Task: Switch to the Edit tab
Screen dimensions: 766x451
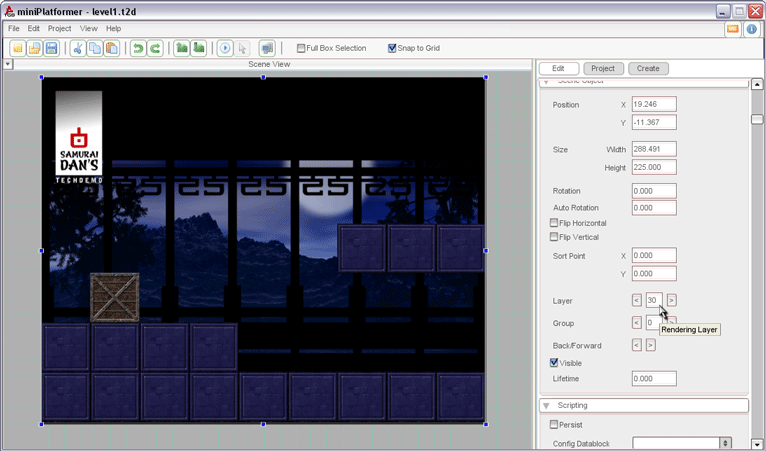Action: [558, 68]
